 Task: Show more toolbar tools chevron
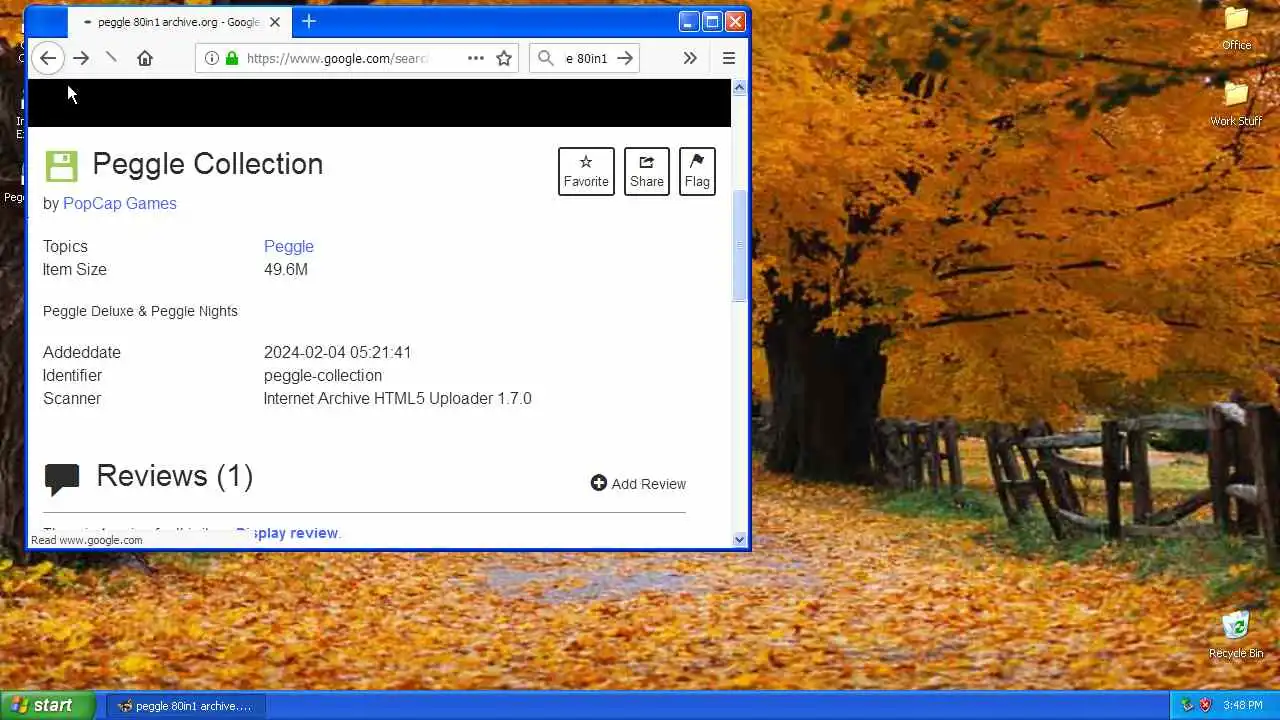690,58
